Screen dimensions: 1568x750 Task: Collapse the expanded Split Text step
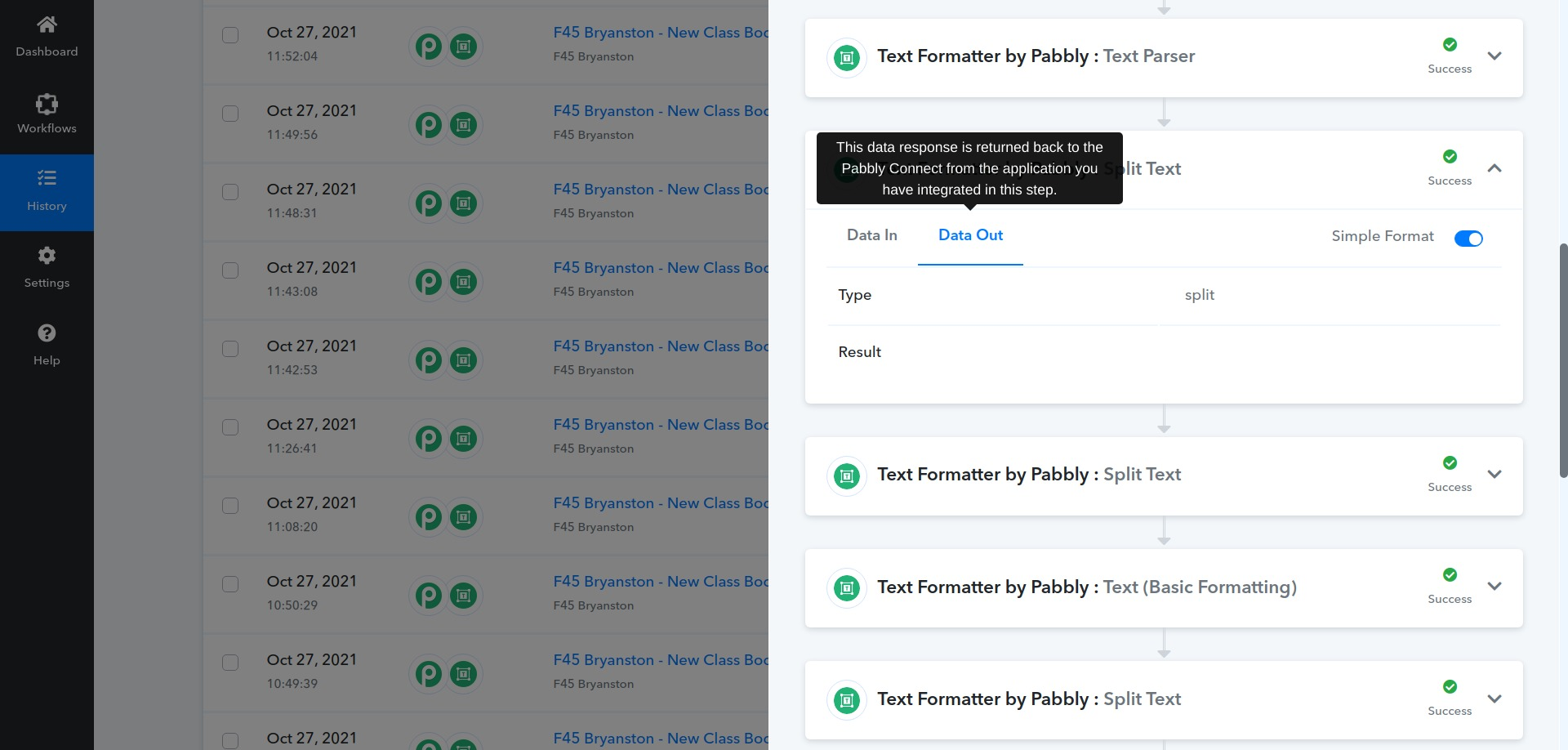point(1494,168)
